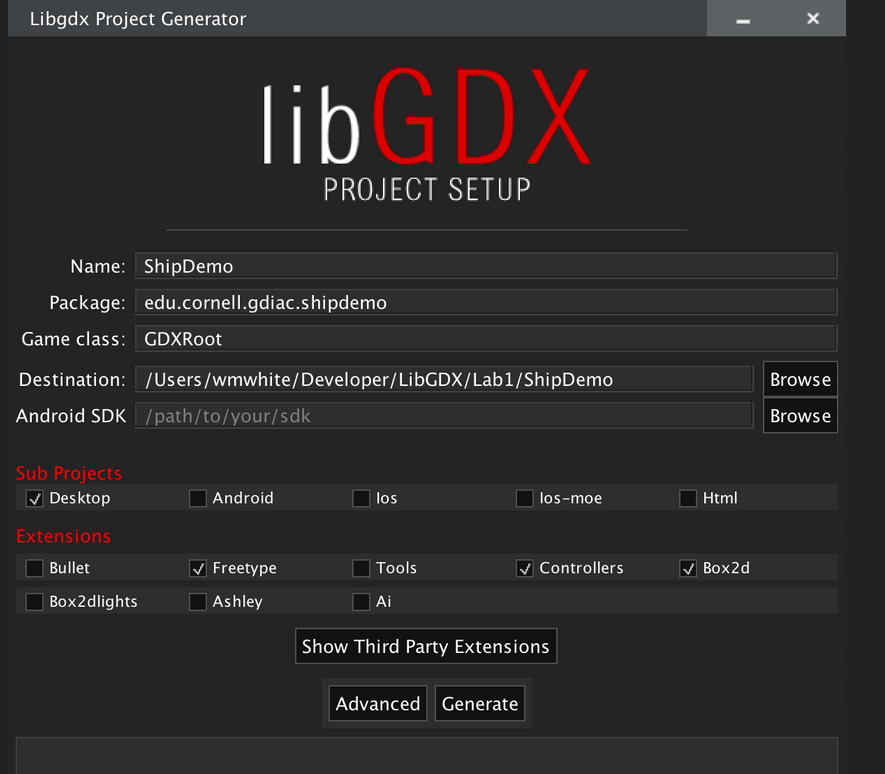Viewport: 885px width, 774px height.
Task: Open the Advanced settings
Action: coord(377,703)
